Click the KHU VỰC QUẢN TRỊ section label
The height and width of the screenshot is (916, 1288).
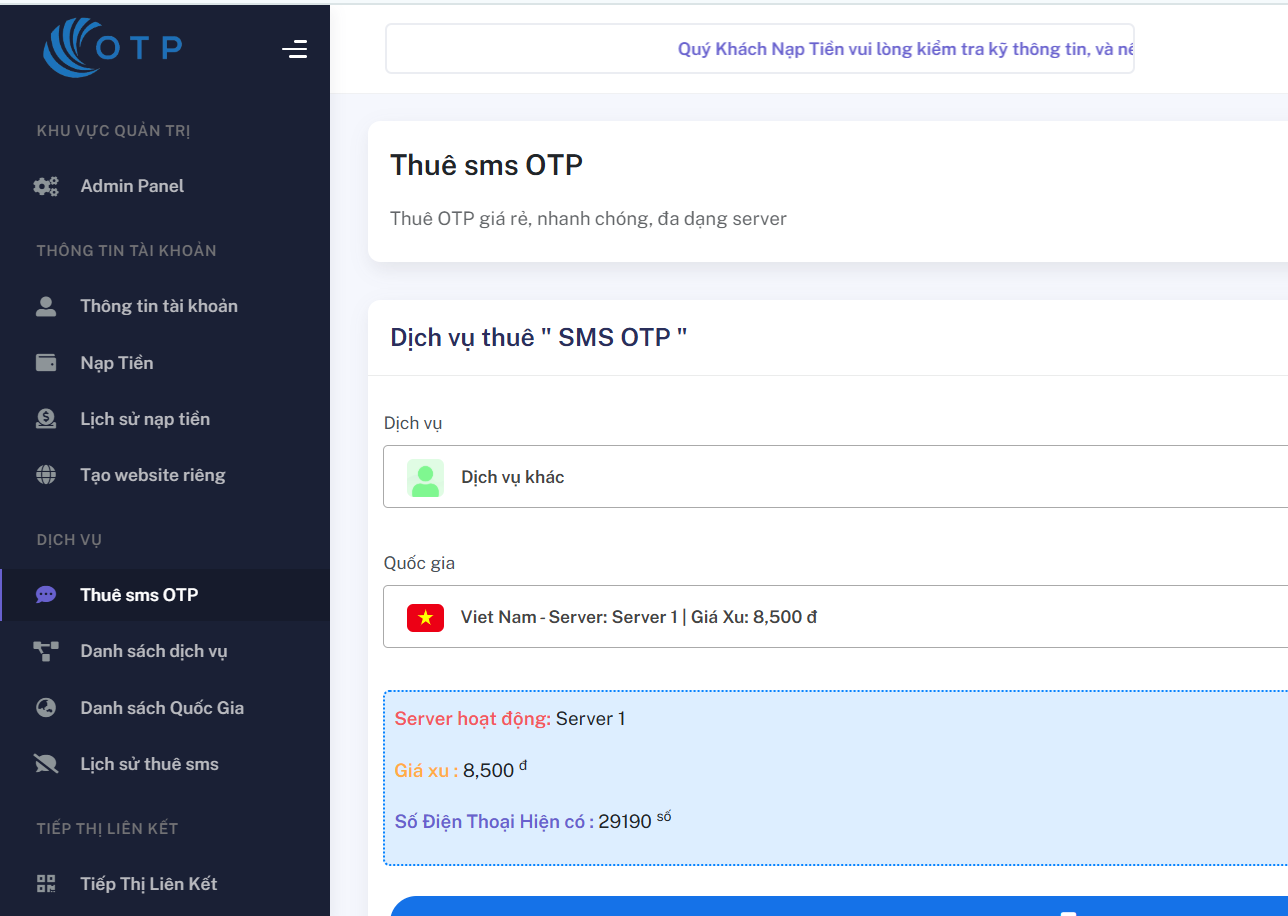coord(113,130)
